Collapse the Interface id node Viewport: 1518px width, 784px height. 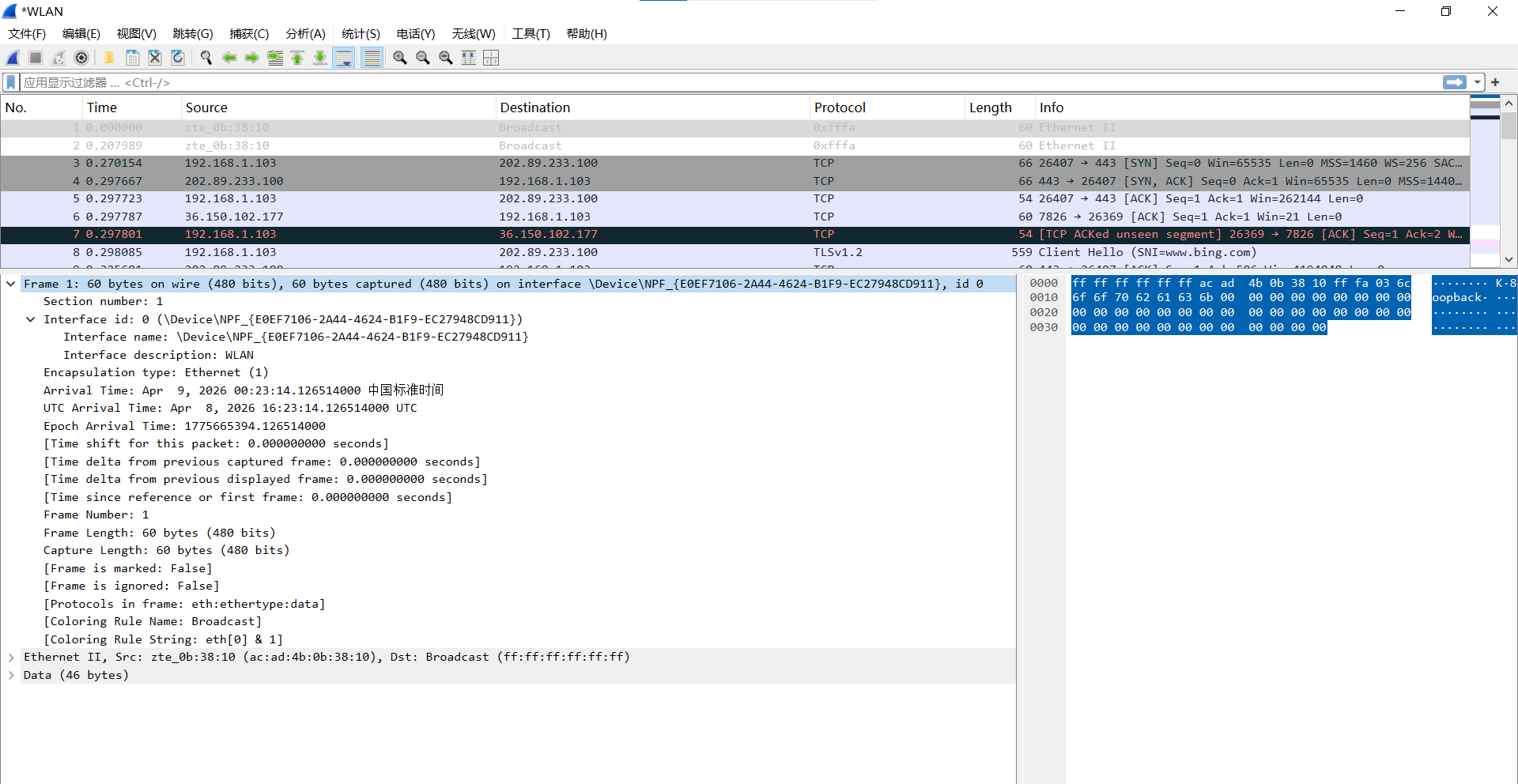tap(31, 319)
